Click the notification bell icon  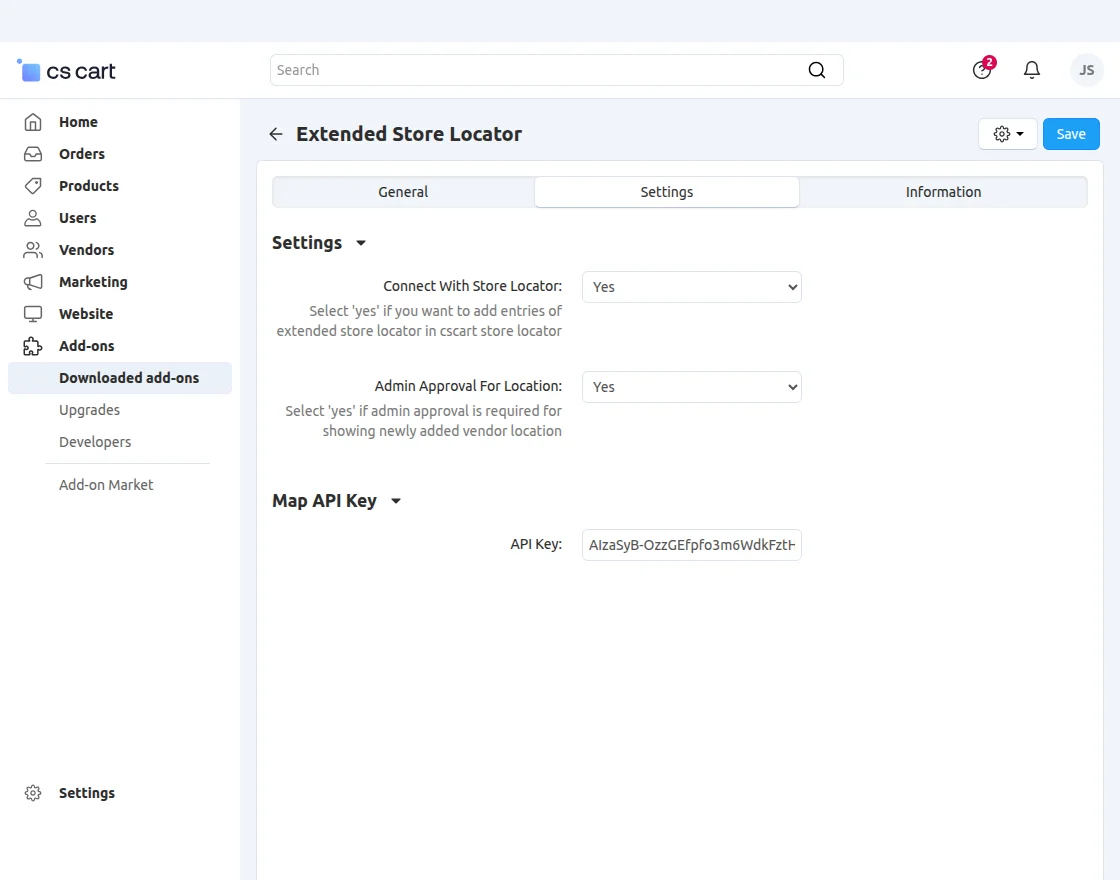pos(1032,70)
